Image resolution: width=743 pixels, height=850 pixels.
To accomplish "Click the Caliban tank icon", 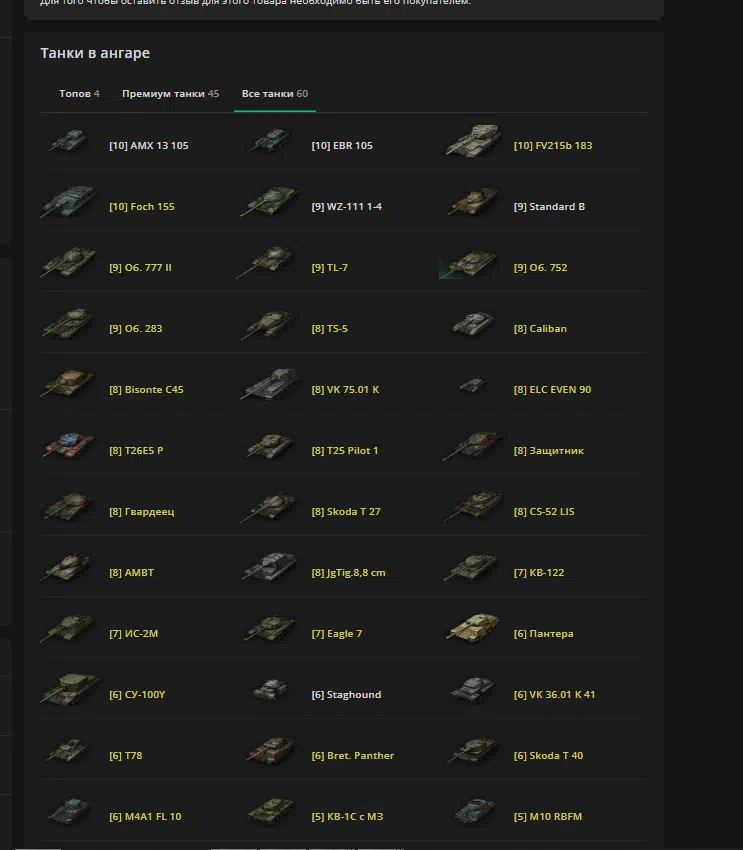I will (473, 324).
